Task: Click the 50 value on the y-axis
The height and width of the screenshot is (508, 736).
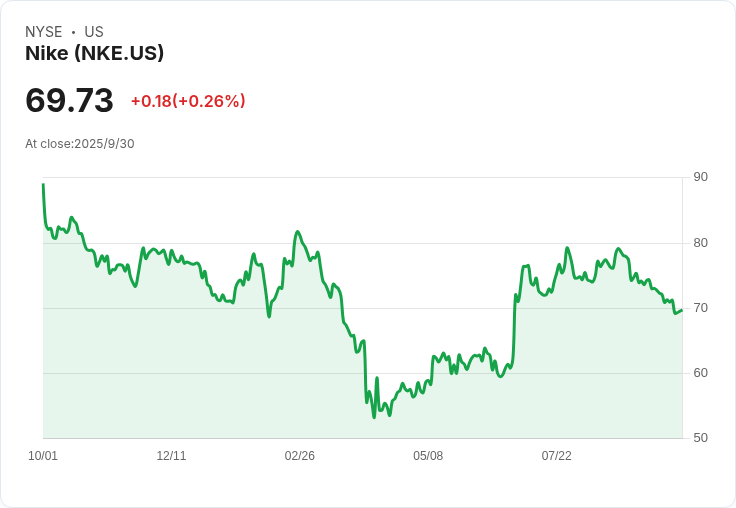Action: 700,438
